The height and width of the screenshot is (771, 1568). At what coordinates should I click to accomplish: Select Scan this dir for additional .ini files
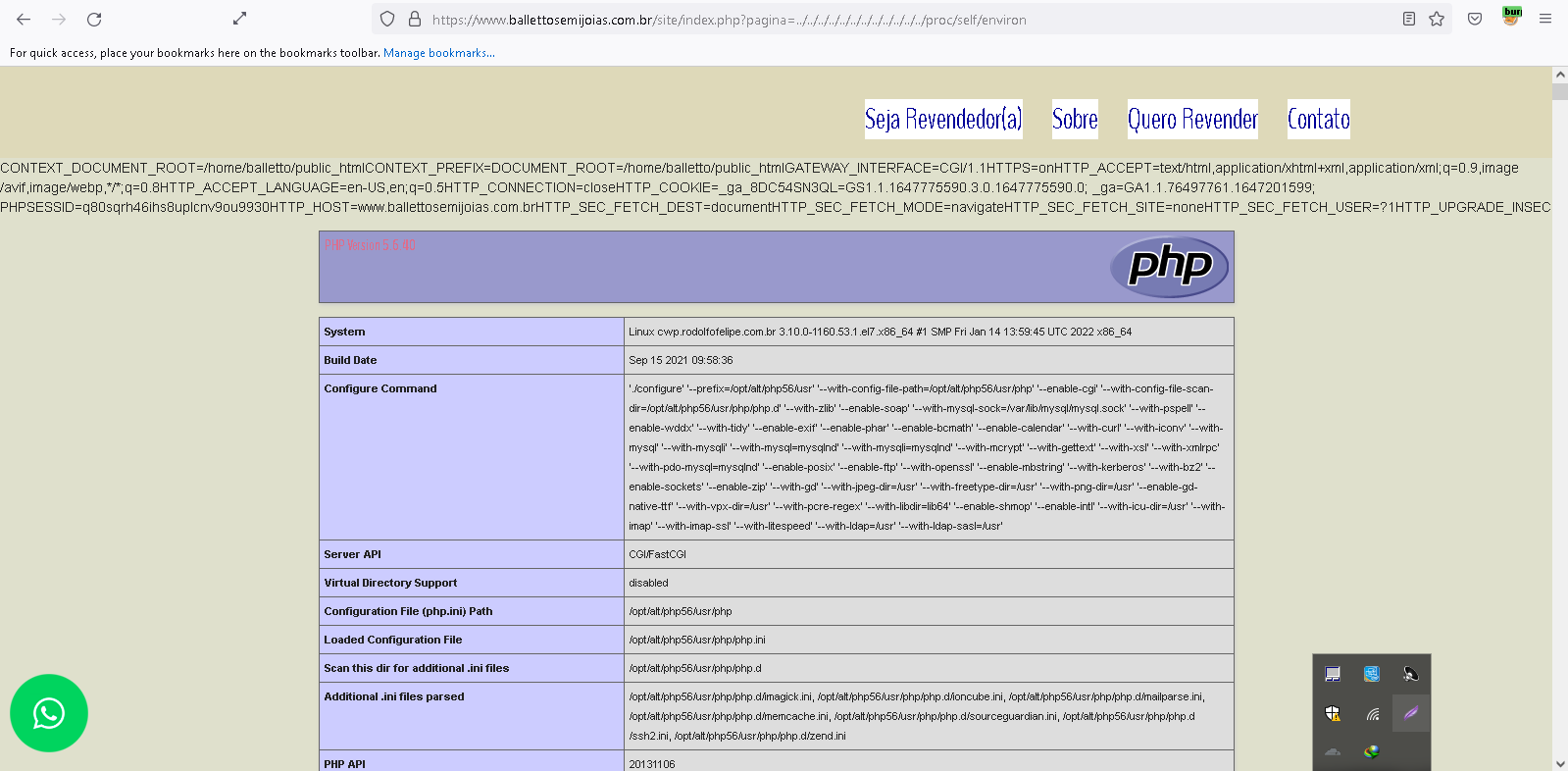coord(416,668)
